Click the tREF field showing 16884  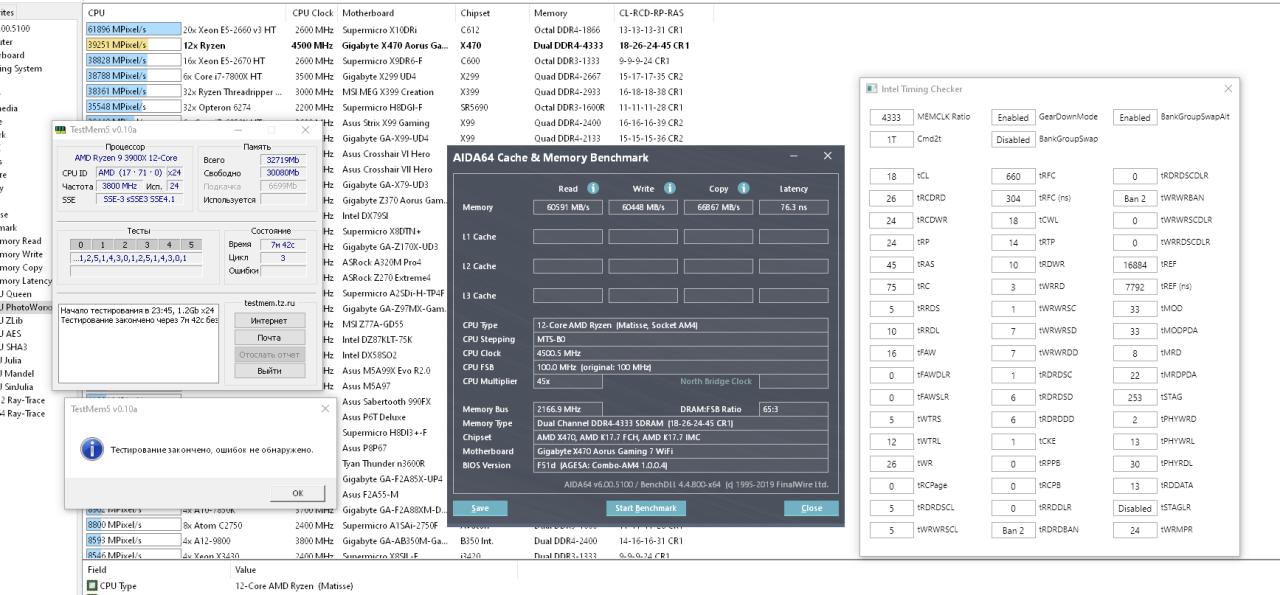(1135, 265)
